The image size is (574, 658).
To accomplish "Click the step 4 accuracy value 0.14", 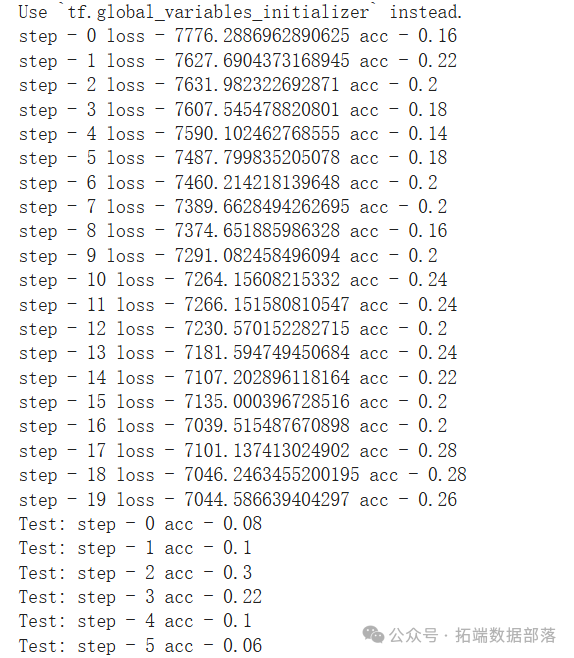I will pos(428,133).
